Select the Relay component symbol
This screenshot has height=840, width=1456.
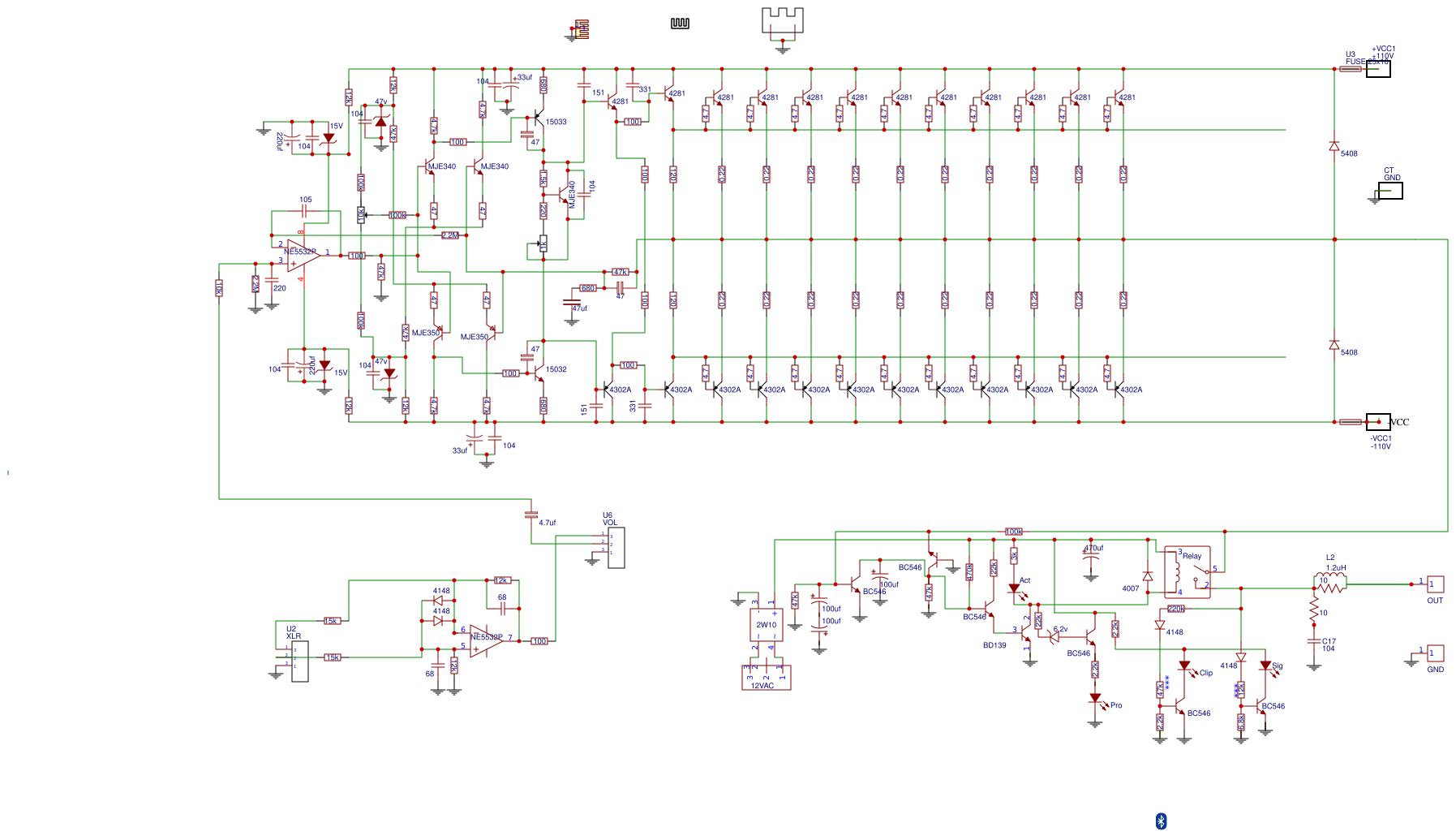(1187, 572)
